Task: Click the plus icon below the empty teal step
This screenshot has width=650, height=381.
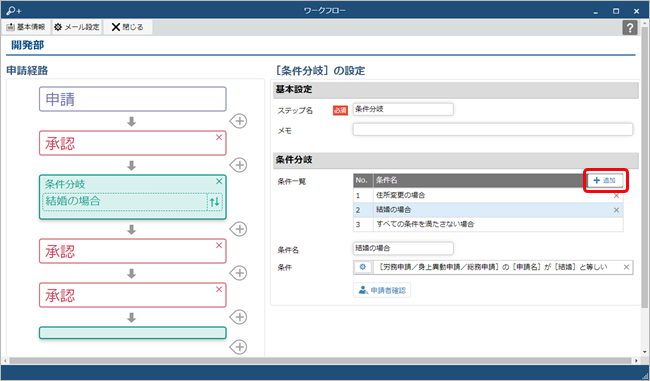Action: pyautogui.click(x=239, y=347)
